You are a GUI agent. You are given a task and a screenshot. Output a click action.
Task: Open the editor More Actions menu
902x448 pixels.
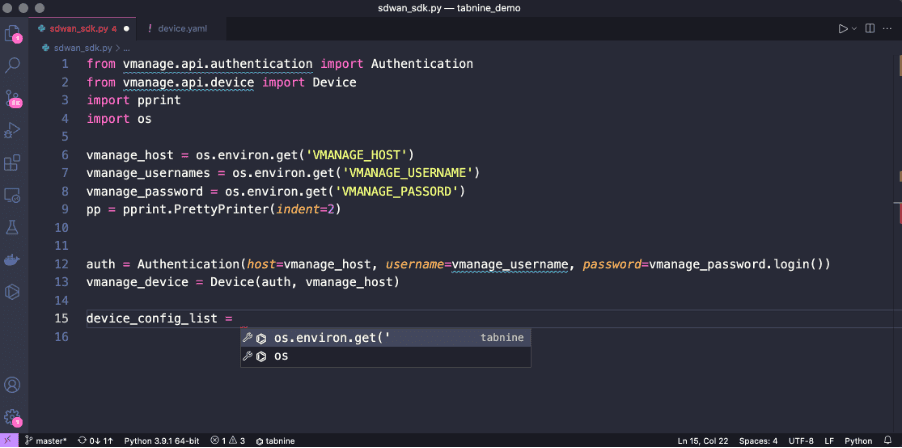tap(887, 29)
